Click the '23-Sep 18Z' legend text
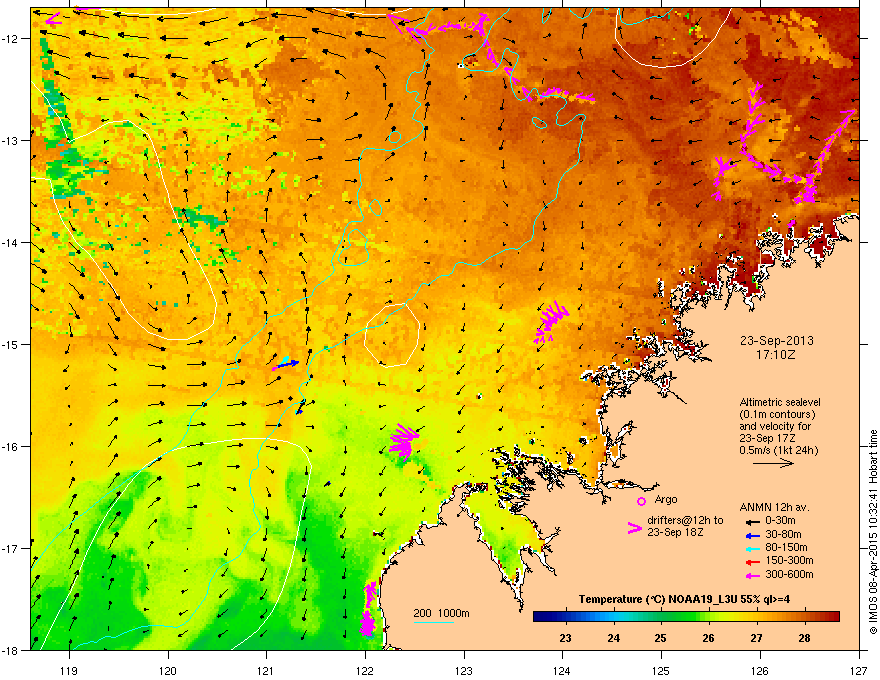880x680 pixels. coord(675,532)
